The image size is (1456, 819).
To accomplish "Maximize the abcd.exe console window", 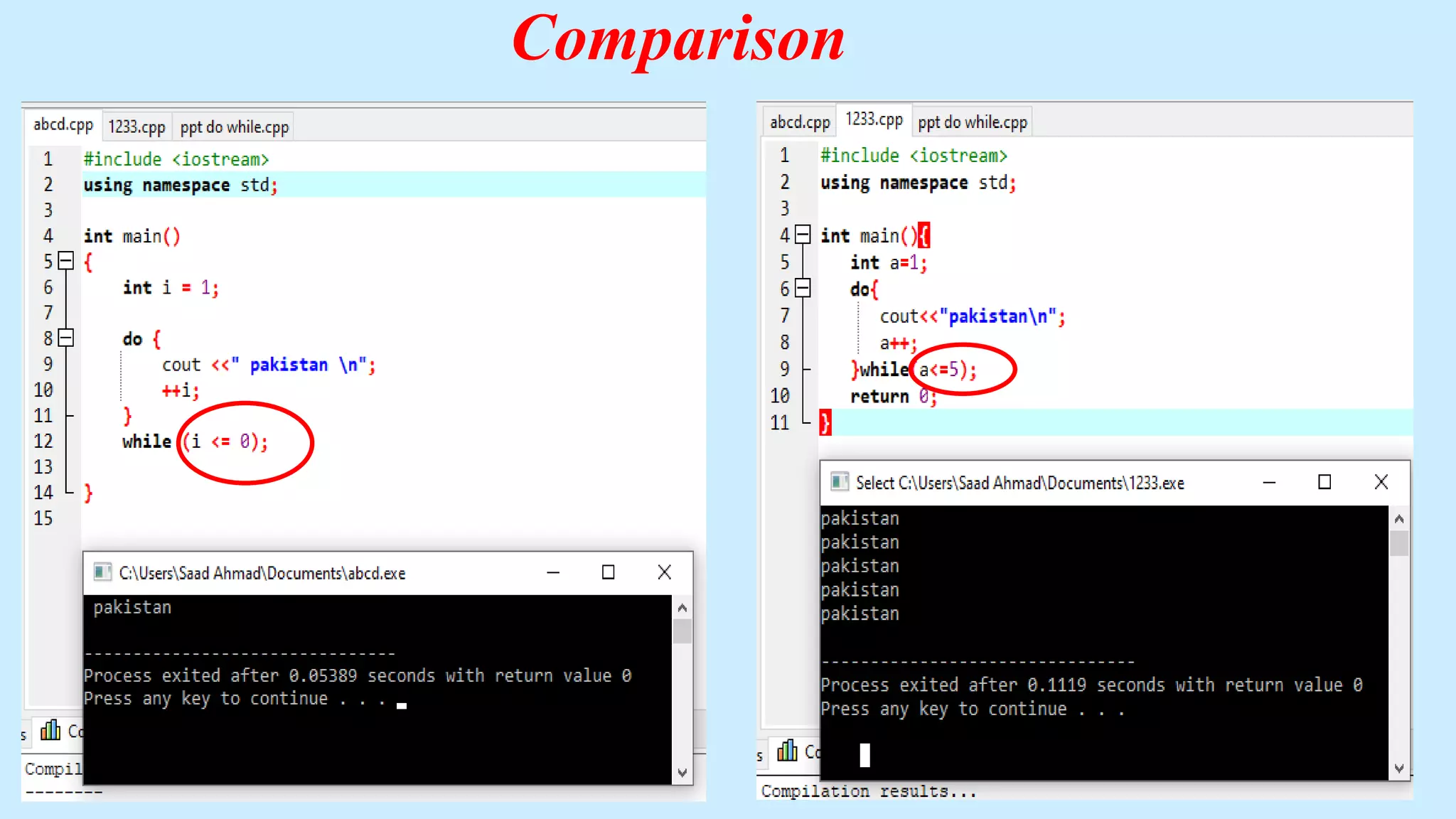I will click(608, 572).
